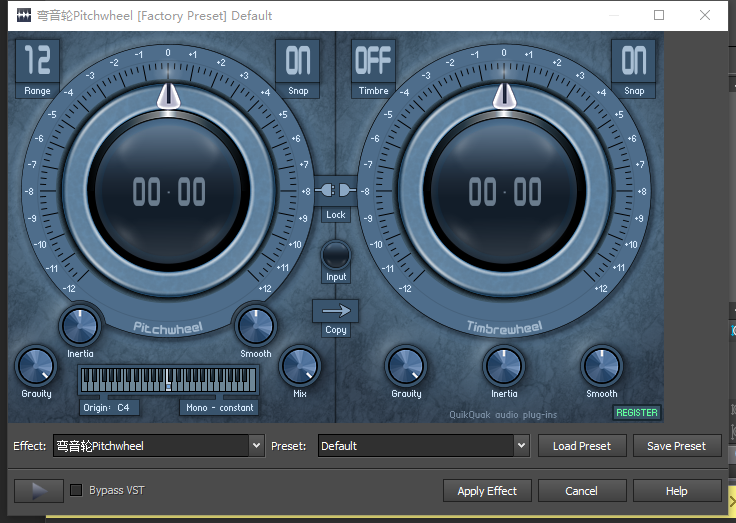Open the Mono - constant mode selector

220,408
